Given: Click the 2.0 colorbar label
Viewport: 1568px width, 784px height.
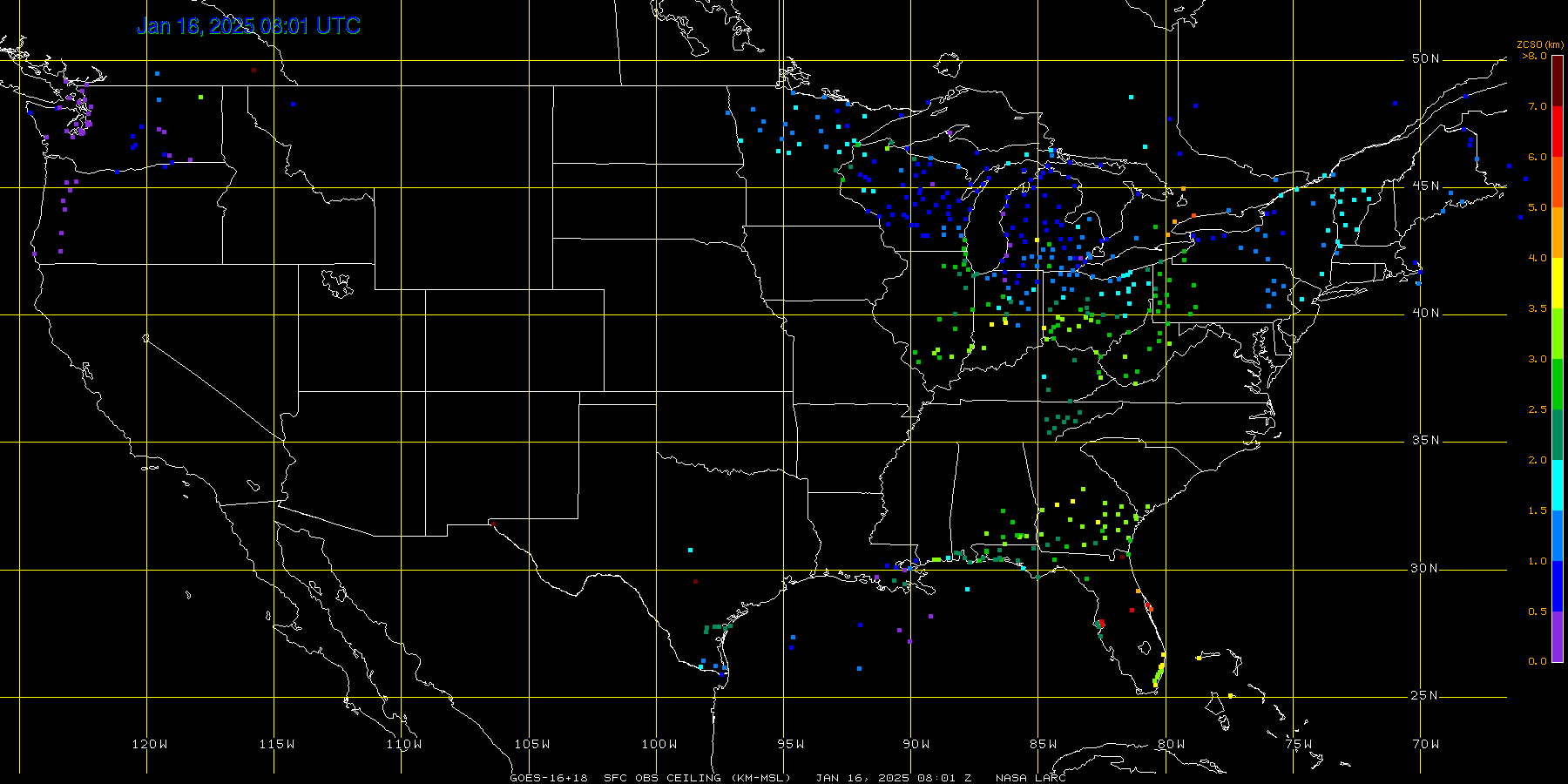Looking at the screenshot, I should (x=1537, y=460).
